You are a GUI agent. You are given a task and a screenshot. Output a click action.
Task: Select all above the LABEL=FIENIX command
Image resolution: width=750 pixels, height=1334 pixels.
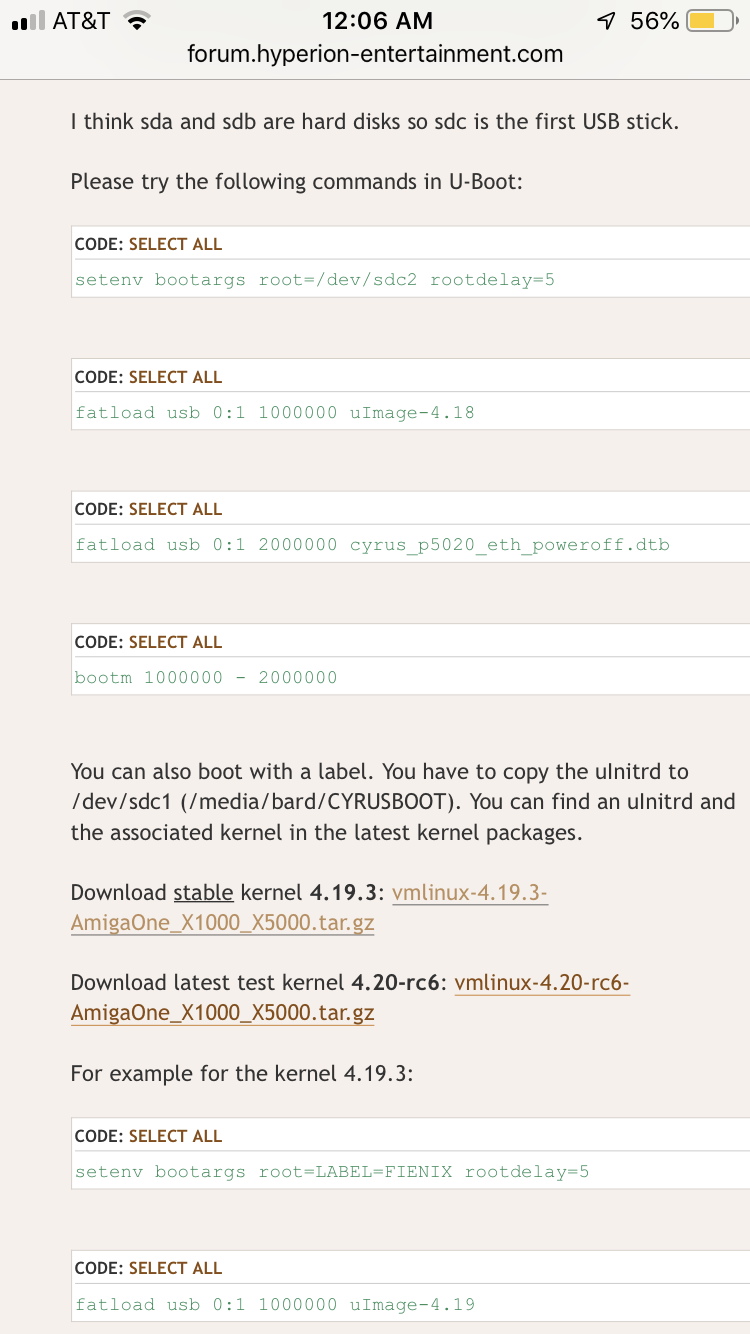point(175,1136)
